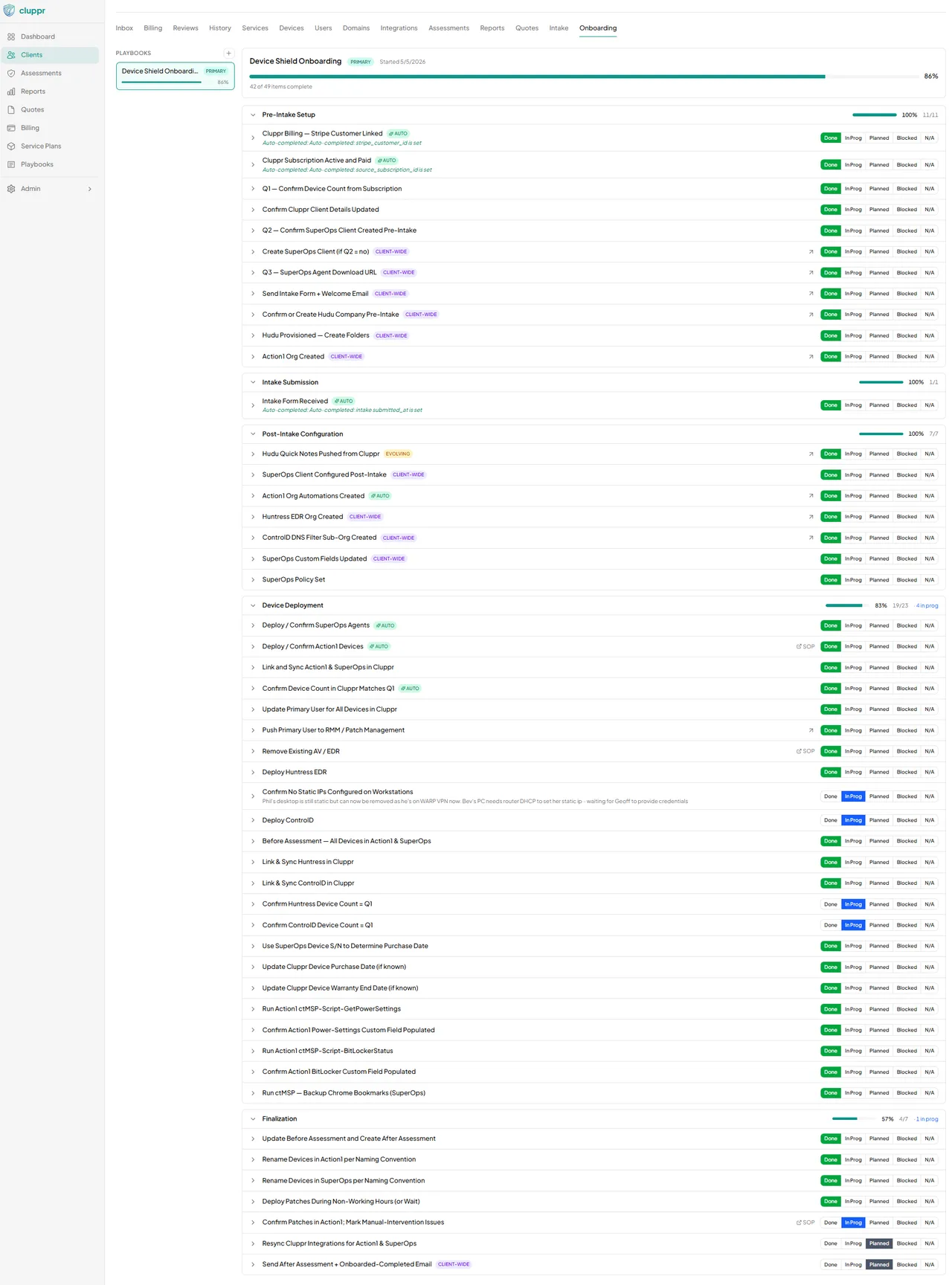Open SOP for Deploy / Confirm Action1 Devices
Image resolution: width=952 pixels, height=1285 pixels.
(x=805, y=646)
